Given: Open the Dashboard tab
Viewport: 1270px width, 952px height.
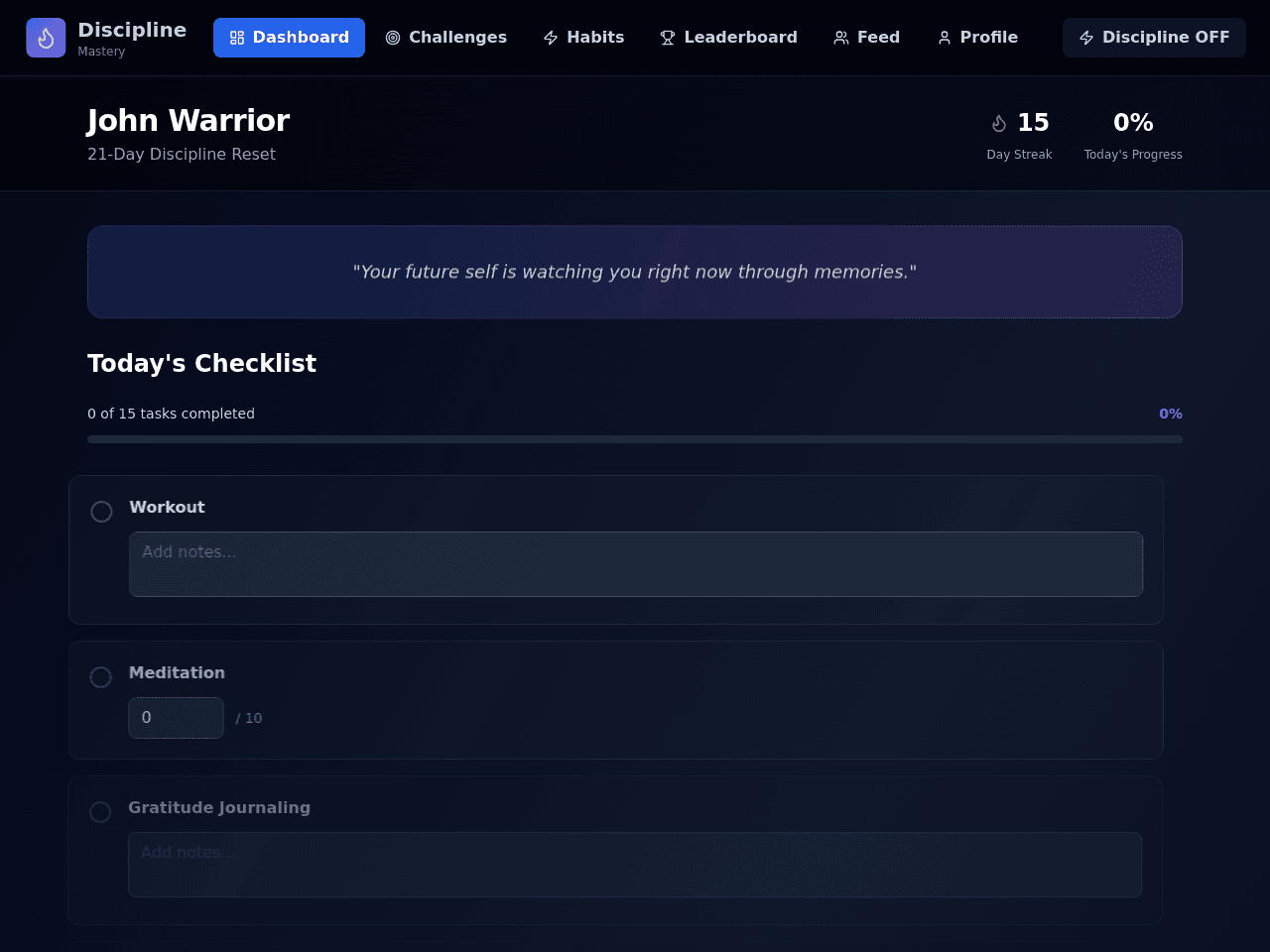Looking at the screenshot, I should pyautogui.click(x=289, y=38).
